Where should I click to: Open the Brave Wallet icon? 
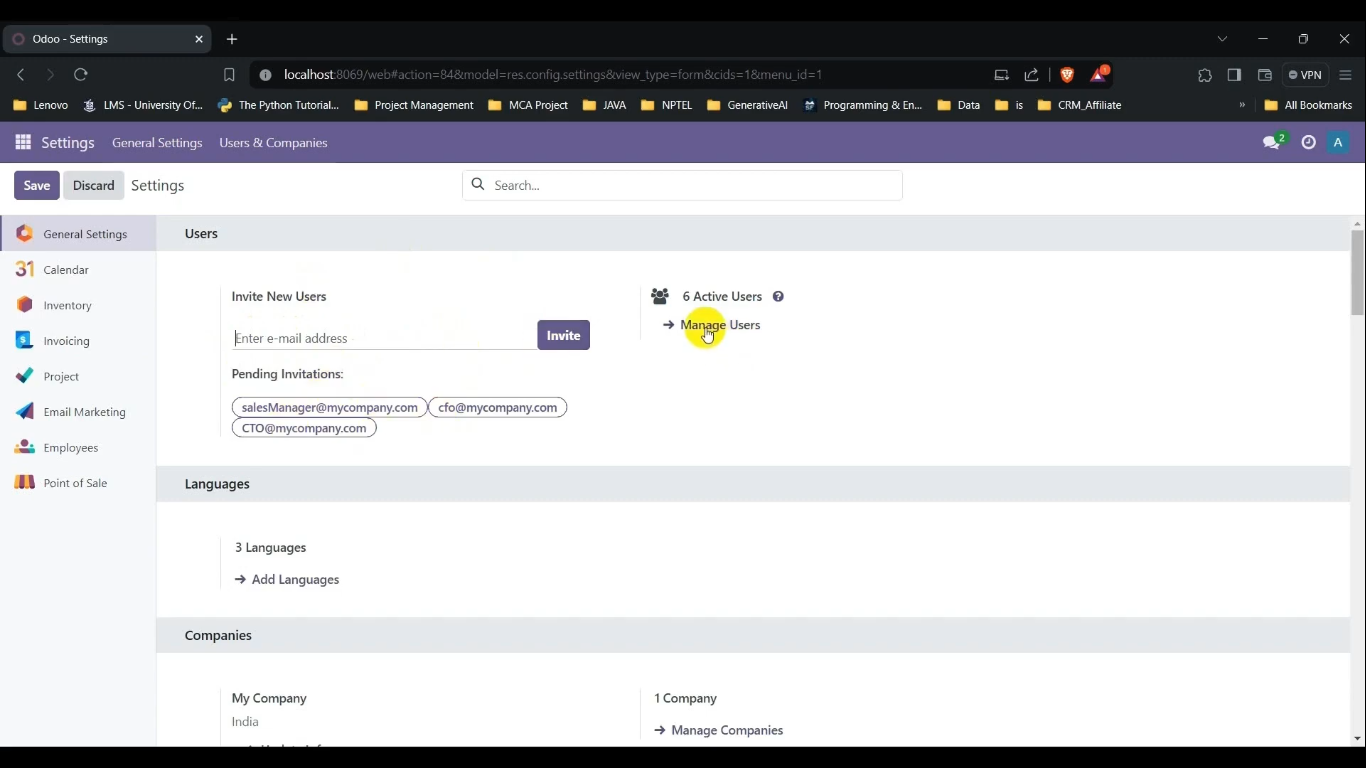tap(1264, 75)
